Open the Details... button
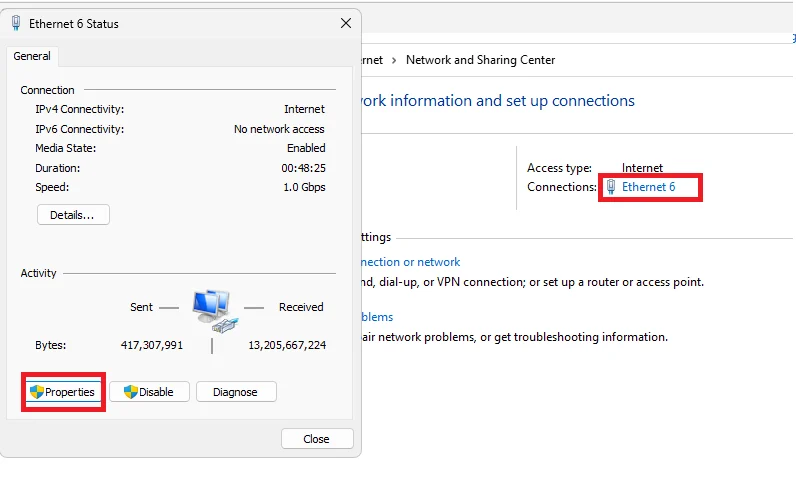 tap(73, 215)
